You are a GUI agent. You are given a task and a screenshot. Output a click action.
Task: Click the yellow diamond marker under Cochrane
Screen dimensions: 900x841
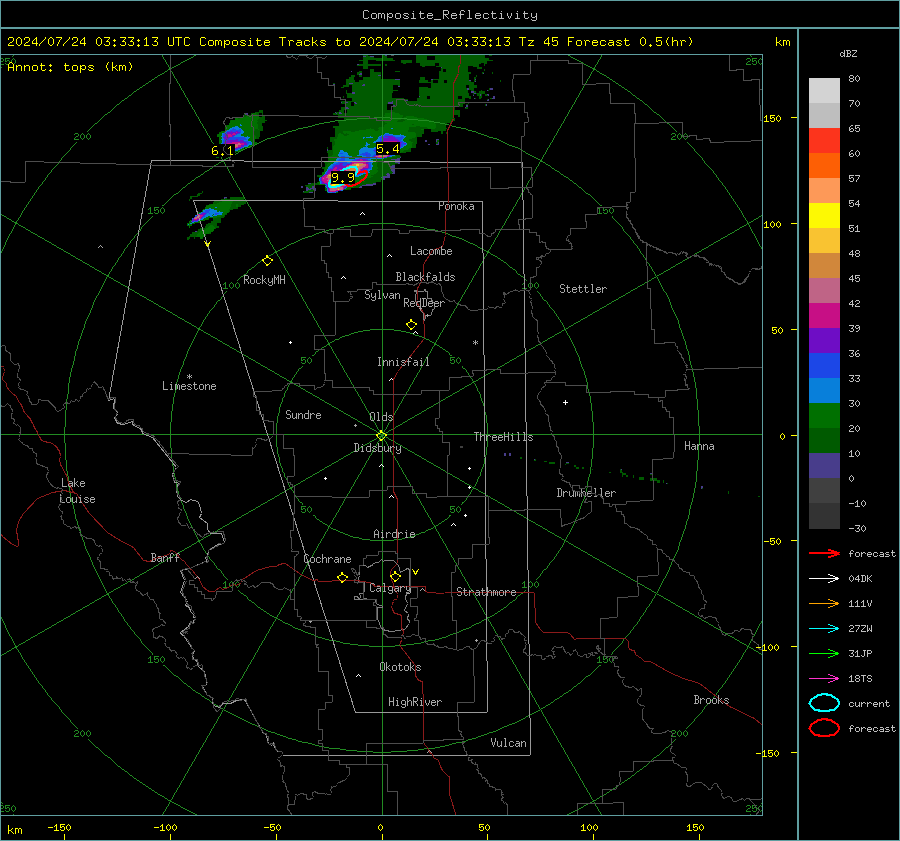342,577
